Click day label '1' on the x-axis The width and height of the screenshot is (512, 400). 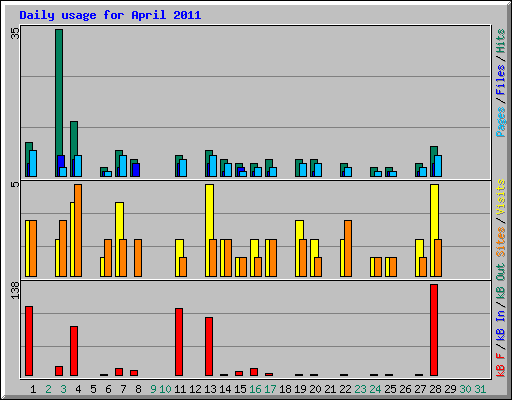(33, 389)
